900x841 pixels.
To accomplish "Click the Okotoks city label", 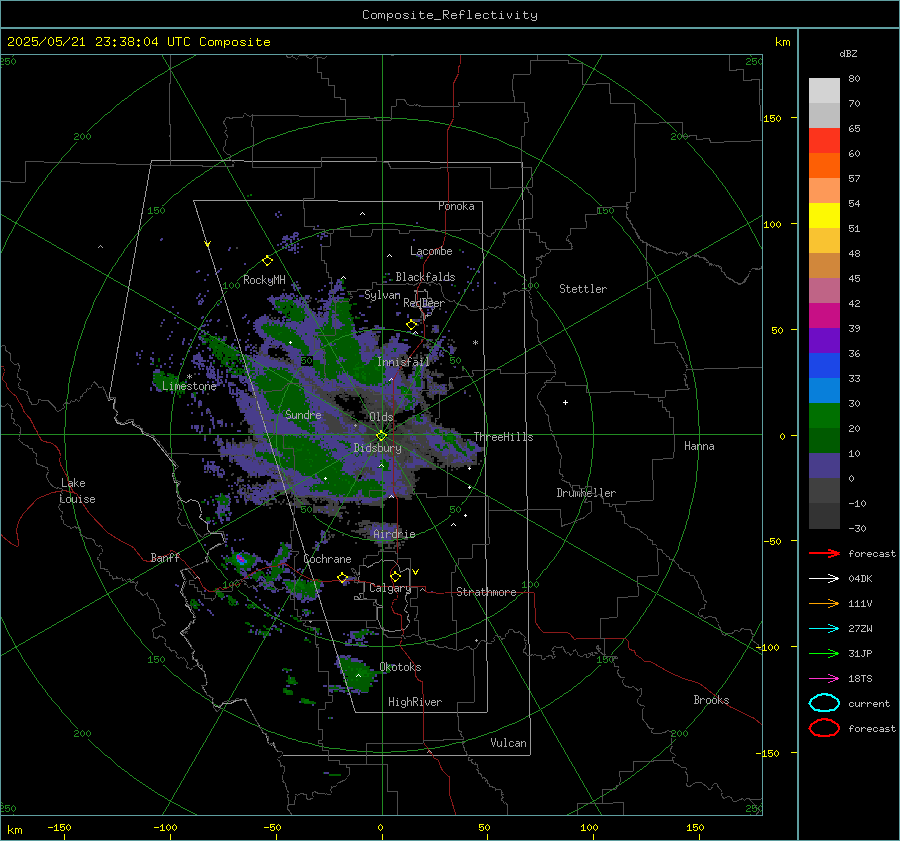I will tap(400, 667).
